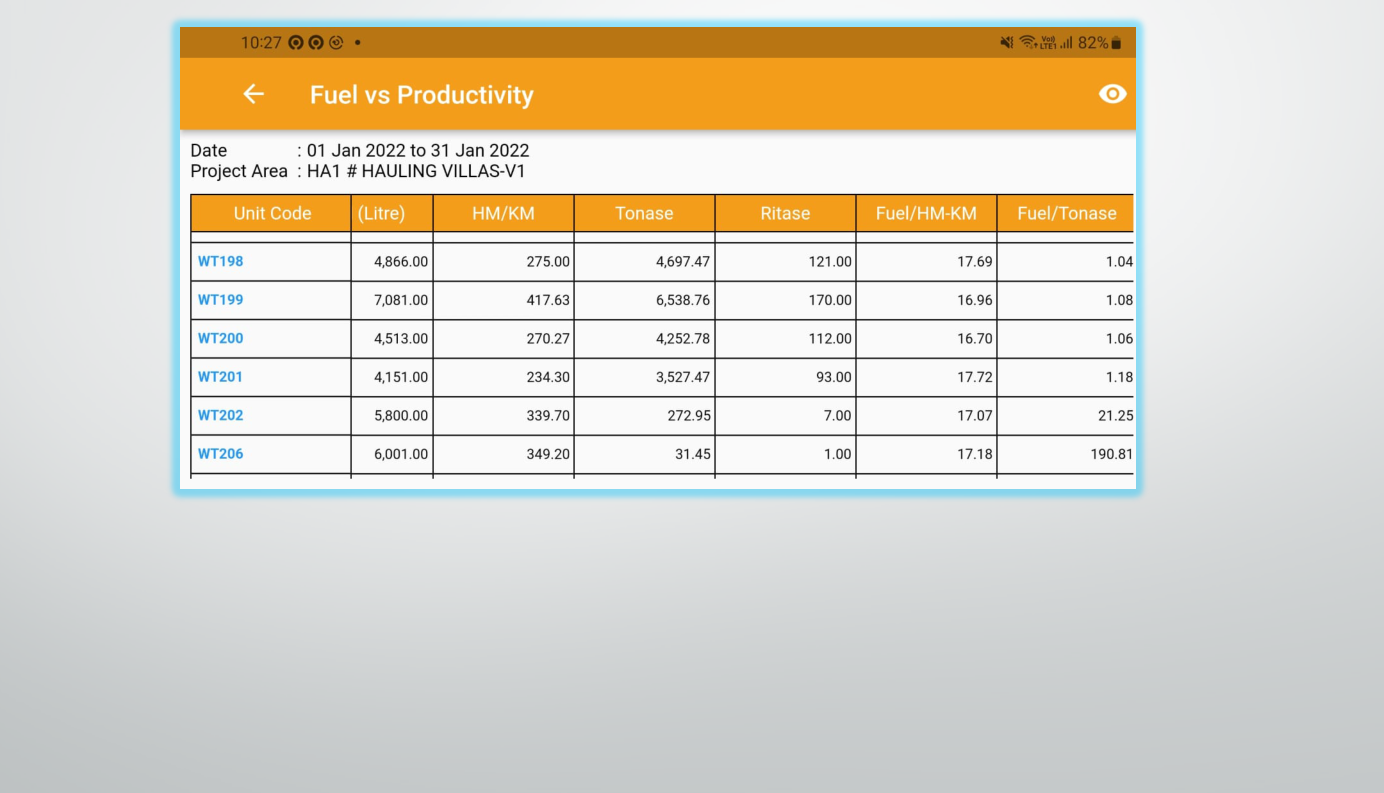This screenshot has height=793, width=1384.
Task: Click Tonase value 31.45
Action: (693, 454)
